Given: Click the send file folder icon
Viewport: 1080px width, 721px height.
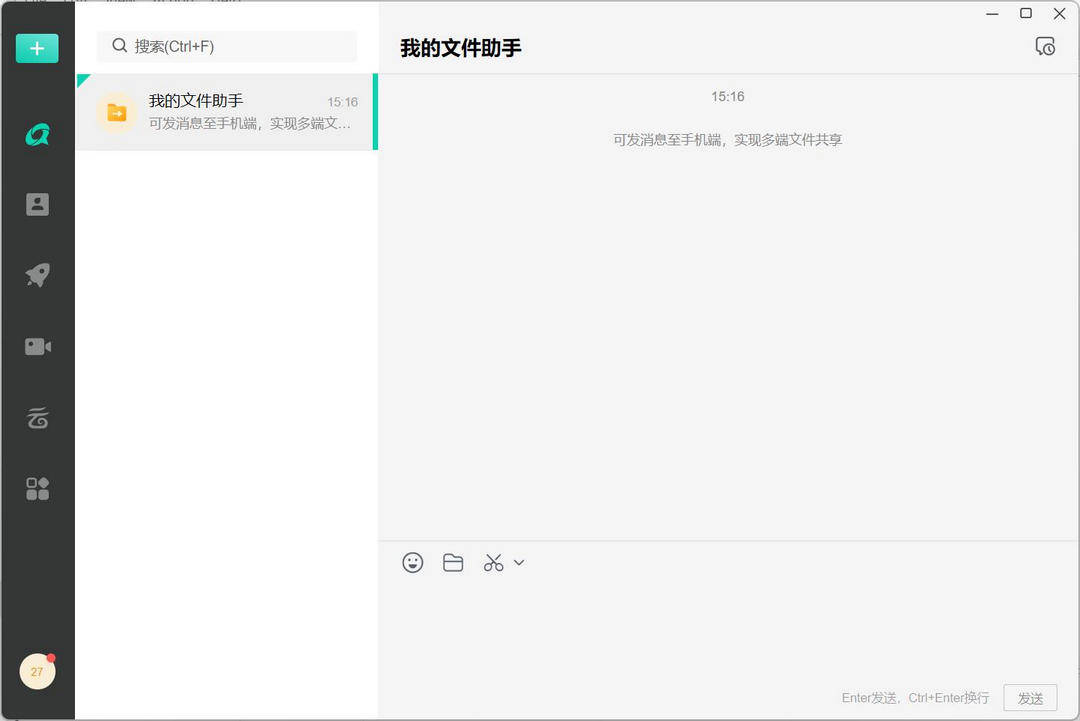Looking at the screenshot, I should 453,563.
